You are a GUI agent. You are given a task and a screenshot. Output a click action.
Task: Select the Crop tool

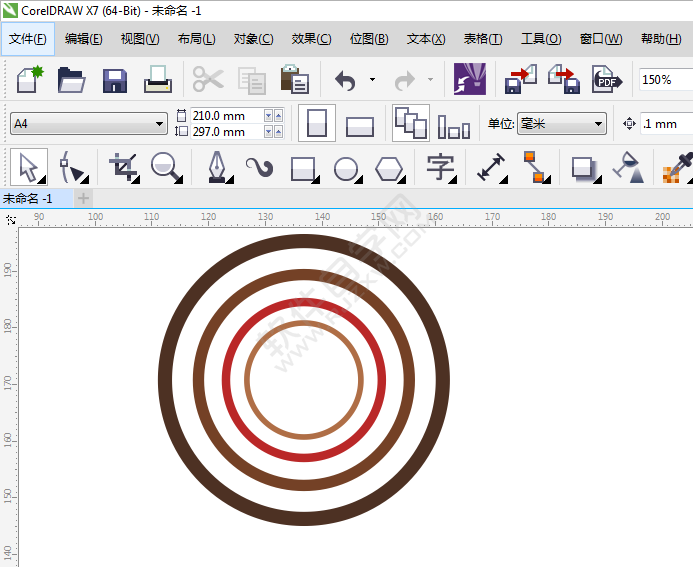123,167
